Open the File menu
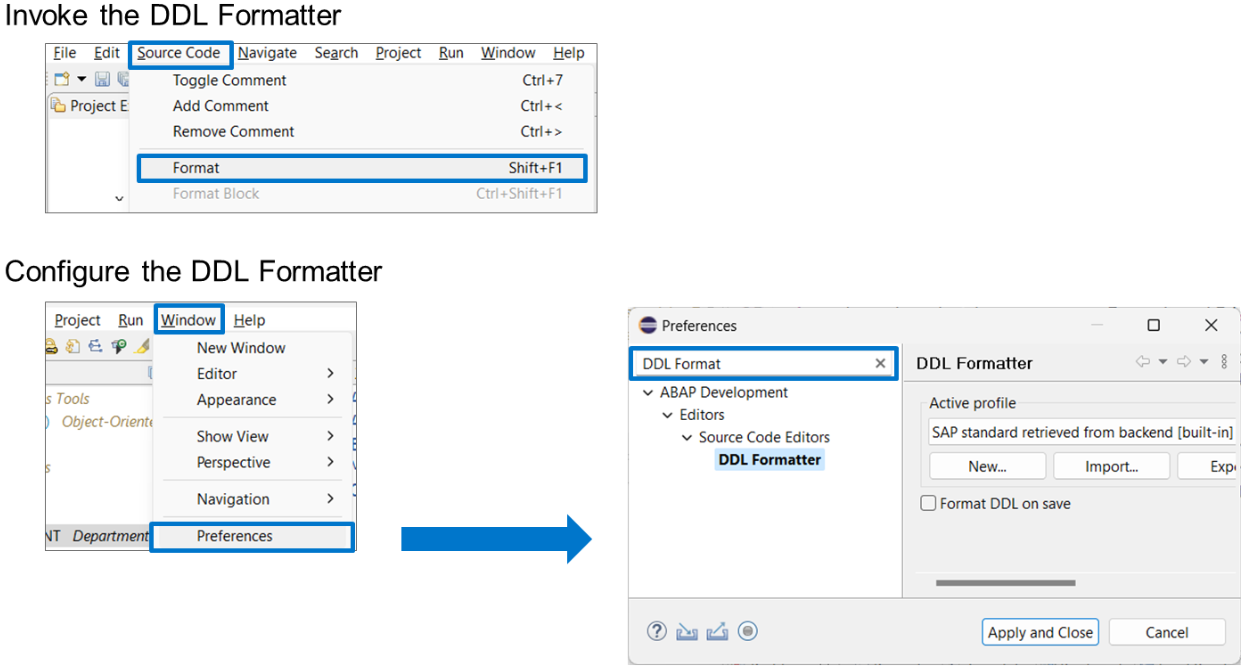This screenshot has width=1245, height=668. [x=65, y=53]
